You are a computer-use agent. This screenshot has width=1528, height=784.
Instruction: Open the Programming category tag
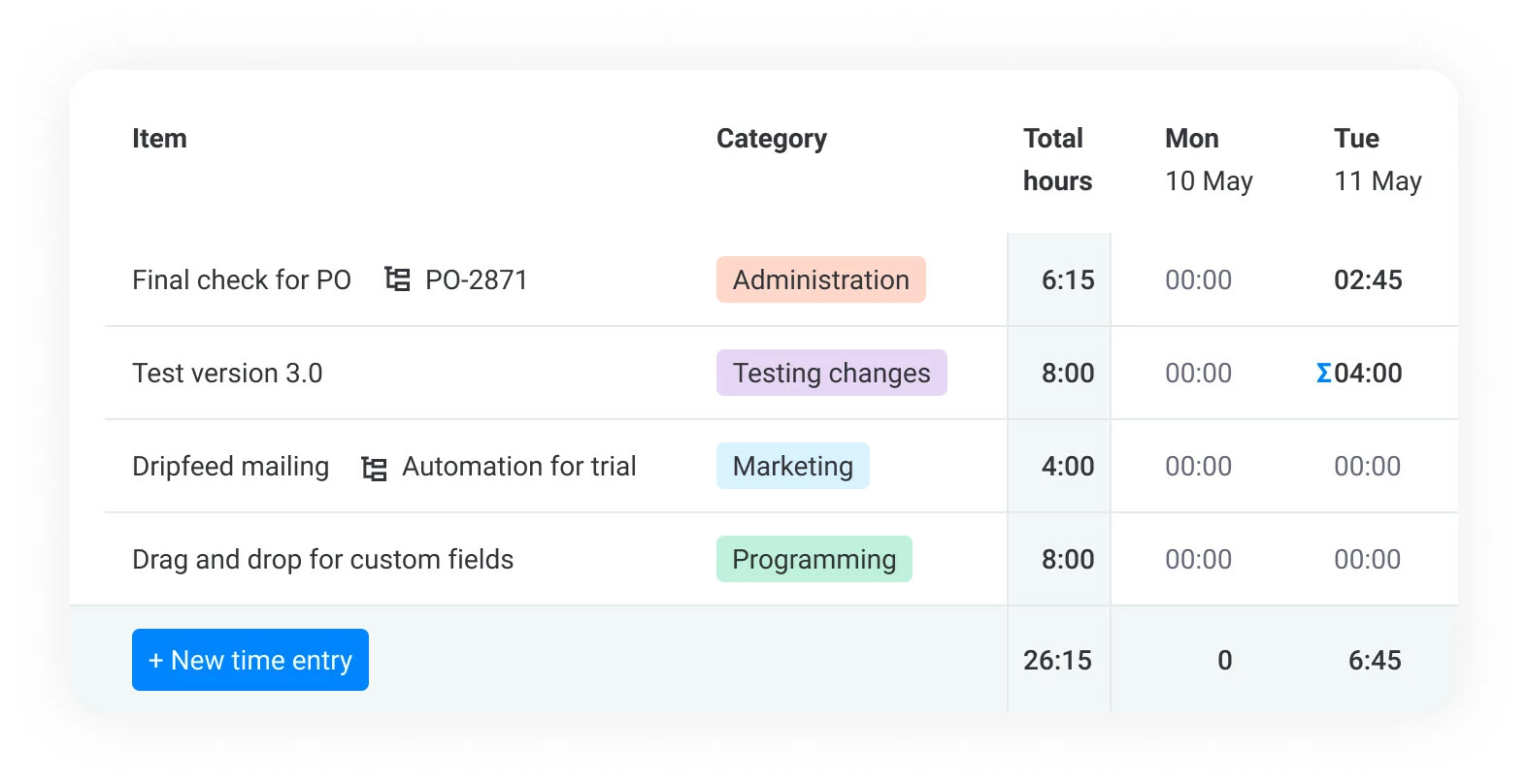[x=814, y=559]
